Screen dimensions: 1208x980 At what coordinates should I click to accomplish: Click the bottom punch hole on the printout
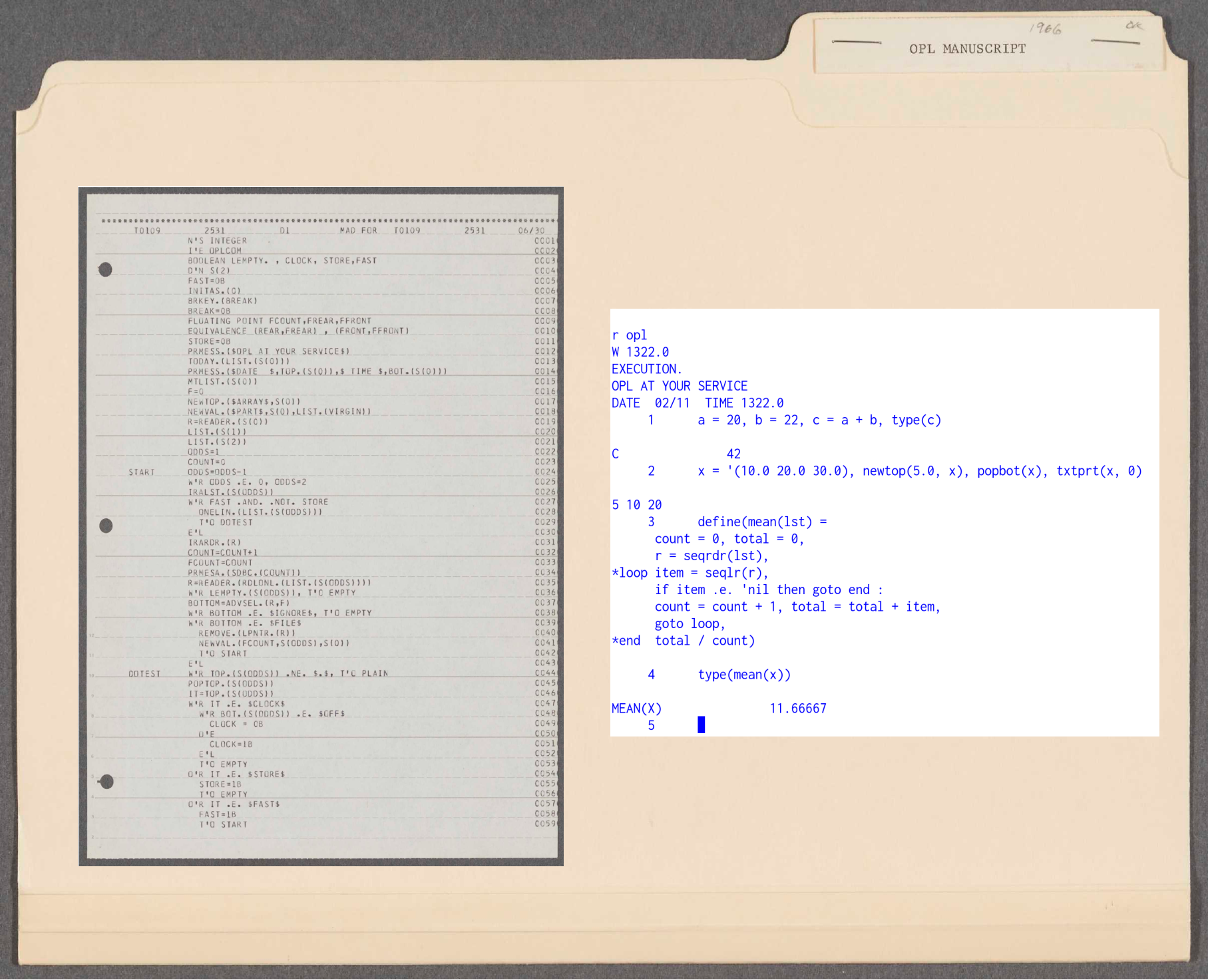tap(106, 782)
